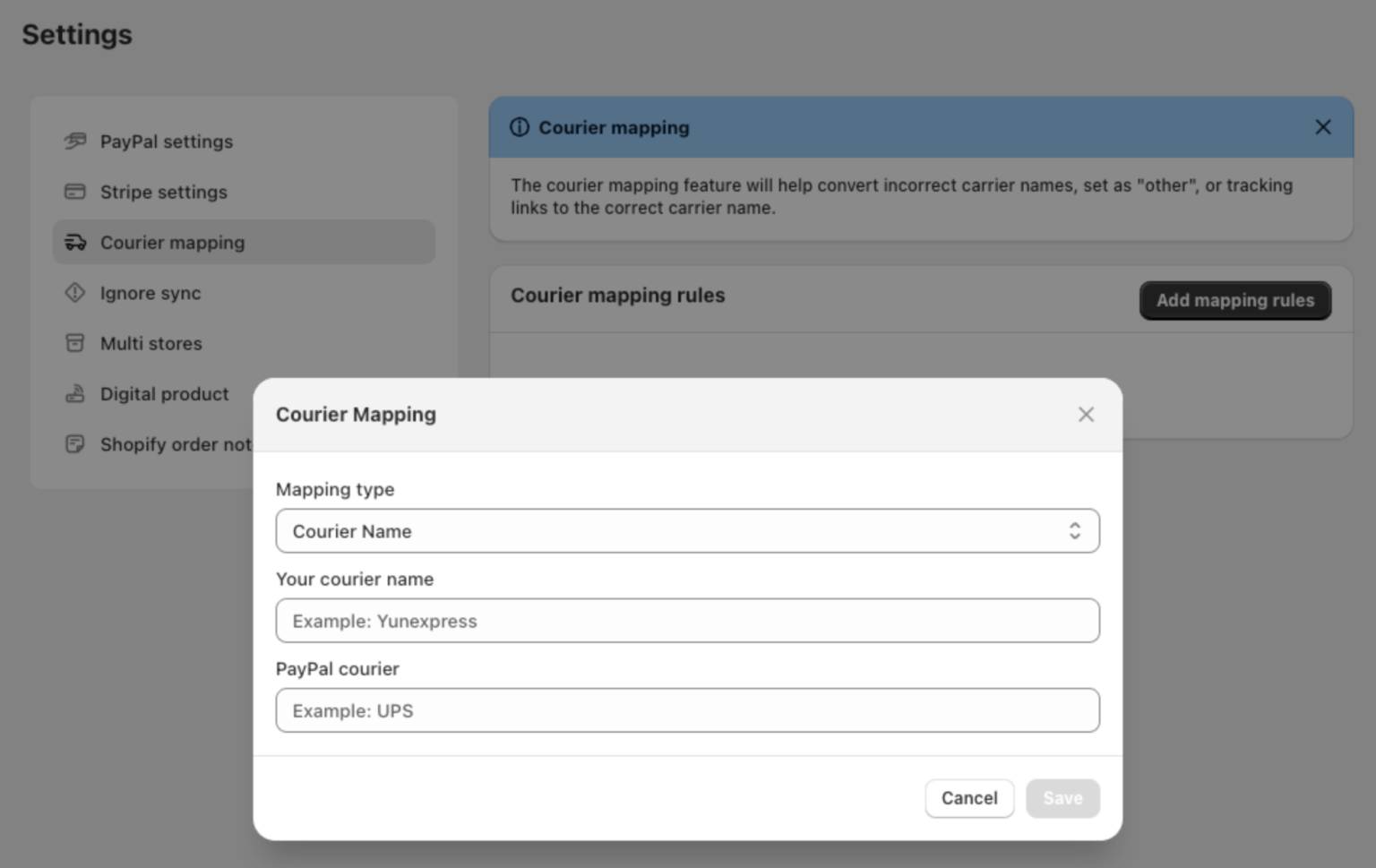Click the "Add mapping rules" button
1376x868 pixels.
[1234, 300]
